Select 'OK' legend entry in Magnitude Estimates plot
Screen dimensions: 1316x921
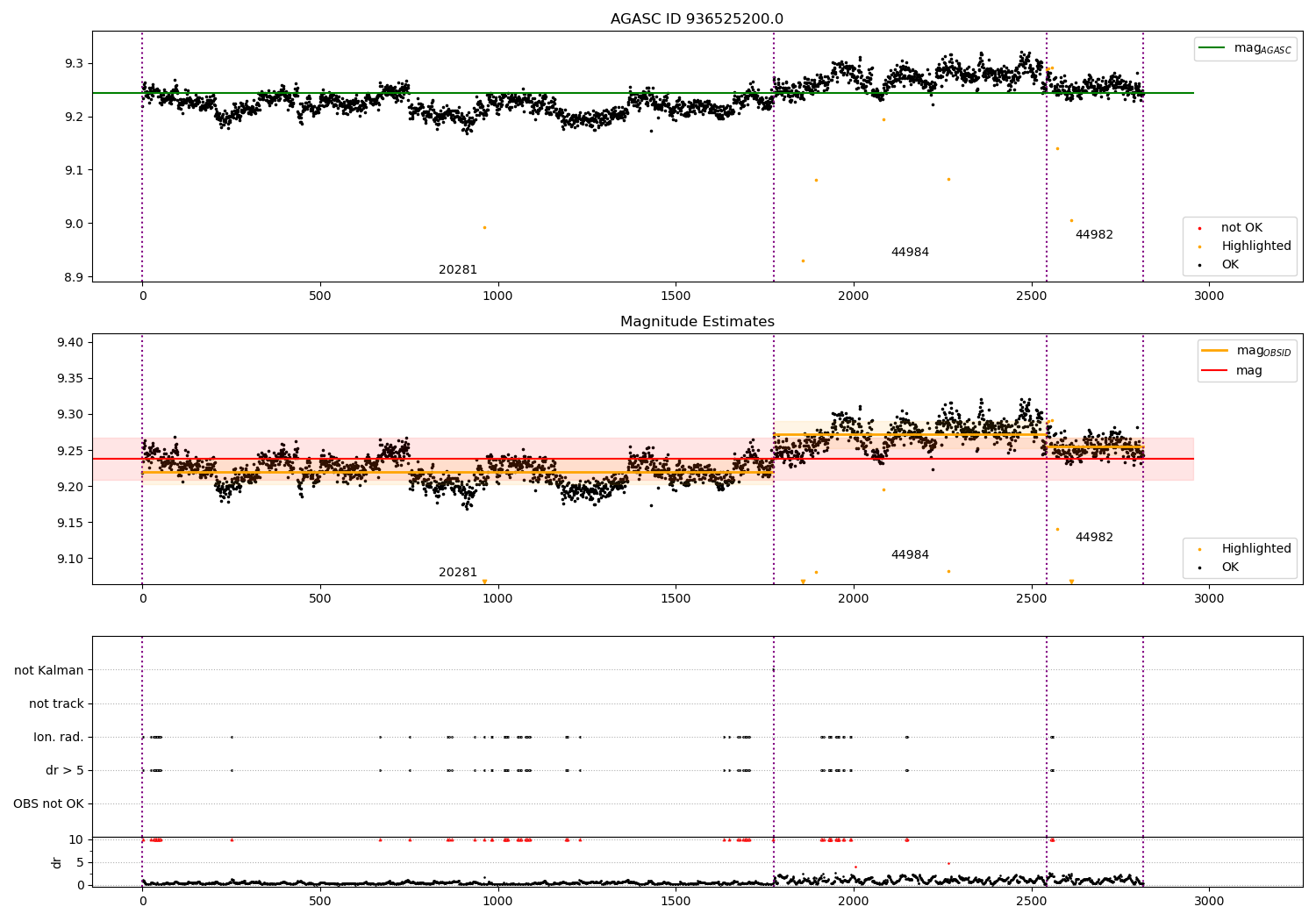1229,568
